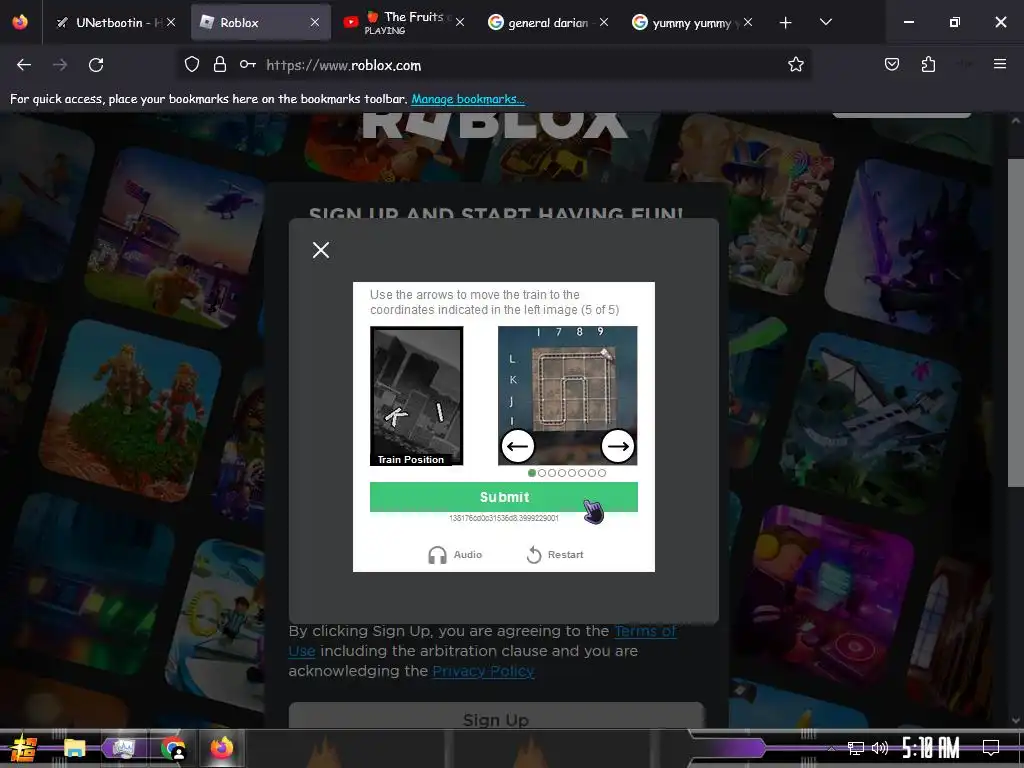Move the train right with the right arrow
This screenshot has width=1024, height=768.
618,446
